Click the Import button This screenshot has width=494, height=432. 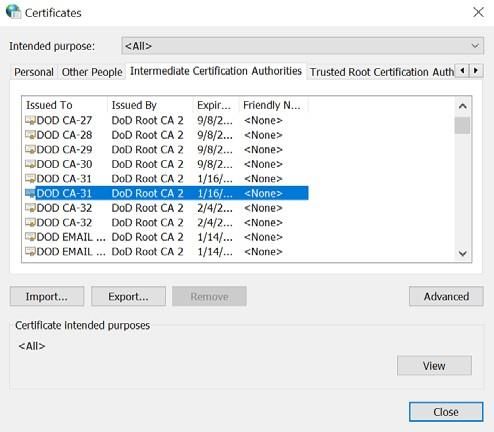pos(47,296)
